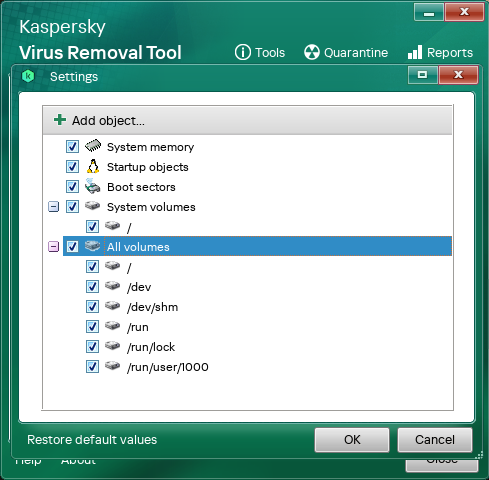489x480 pixels.
Task: Select the /run/lock volume entry
Action: click(151, 347)
